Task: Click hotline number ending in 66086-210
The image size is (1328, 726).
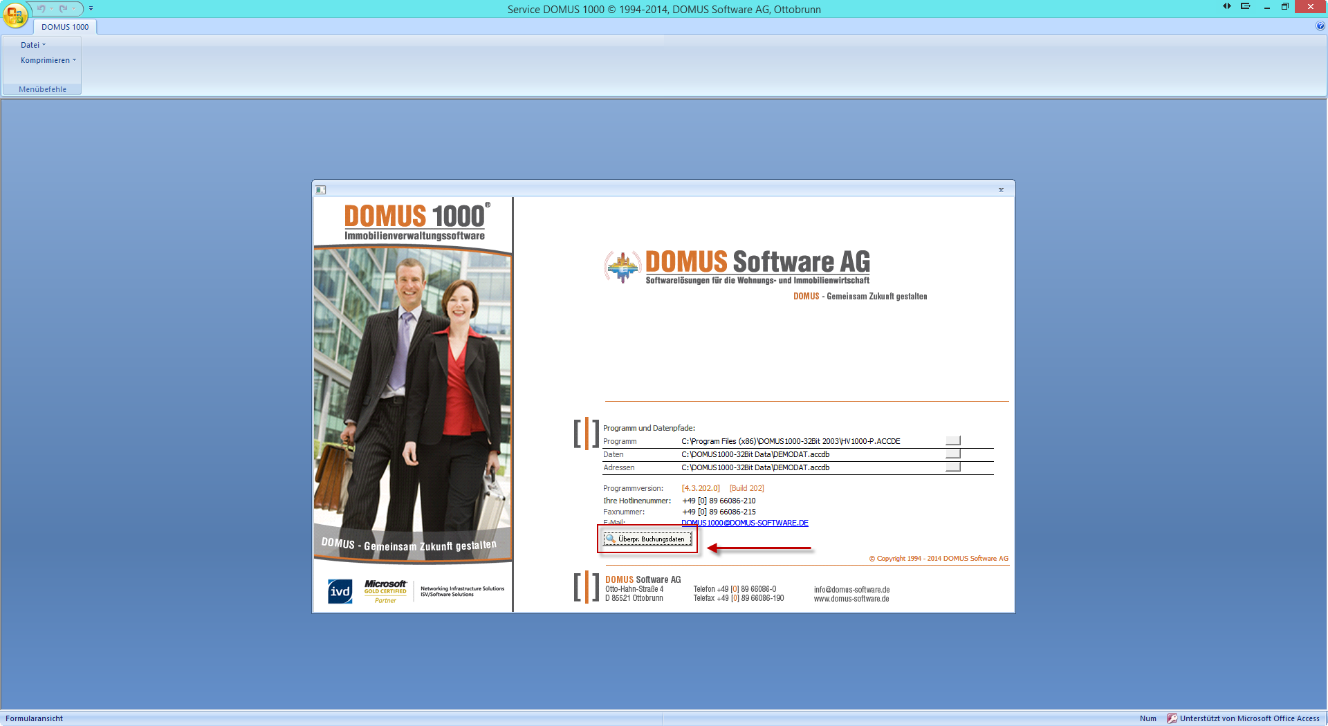Action: click(x=718, y=500)
